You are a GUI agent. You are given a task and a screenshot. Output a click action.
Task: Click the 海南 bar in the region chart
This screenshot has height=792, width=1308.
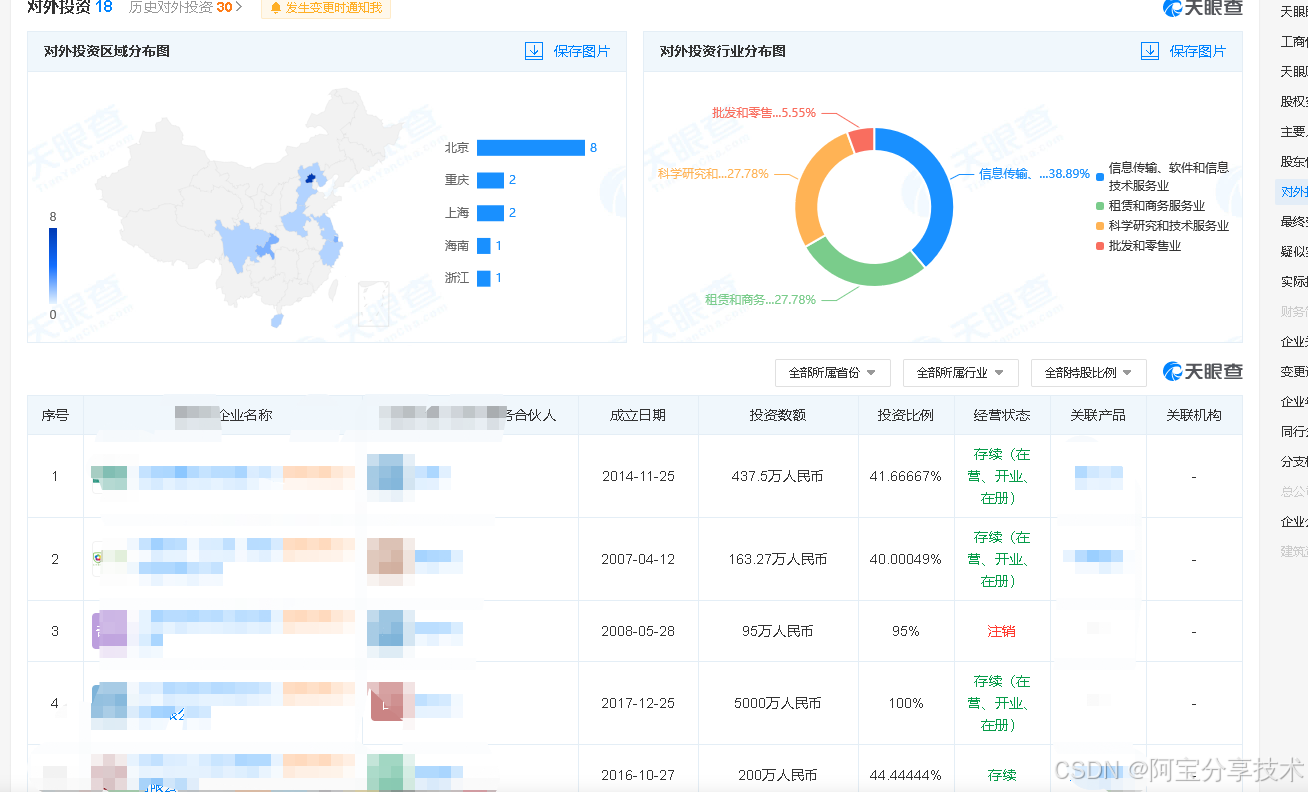tap(484, 246)
